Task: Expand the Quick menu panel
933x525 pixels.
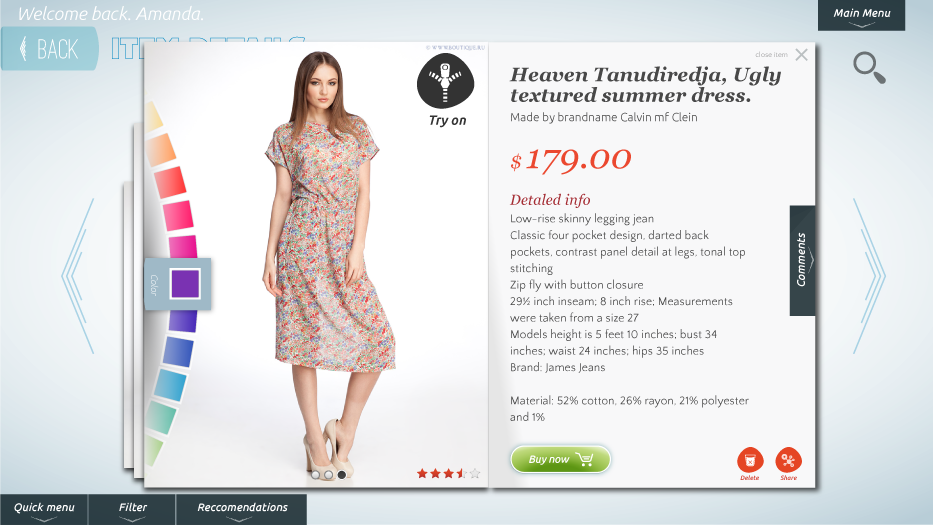Action: [44, 510]
